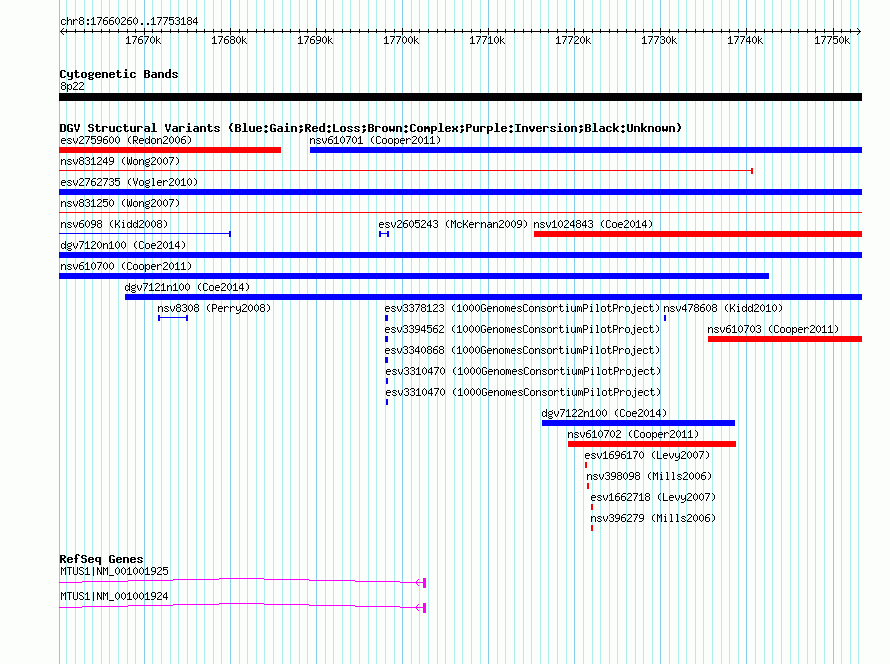The height and width of the screenshot is (664, 890).
Task: Click the nsv831250 (Wong2007) label
Action: [120, 203]
